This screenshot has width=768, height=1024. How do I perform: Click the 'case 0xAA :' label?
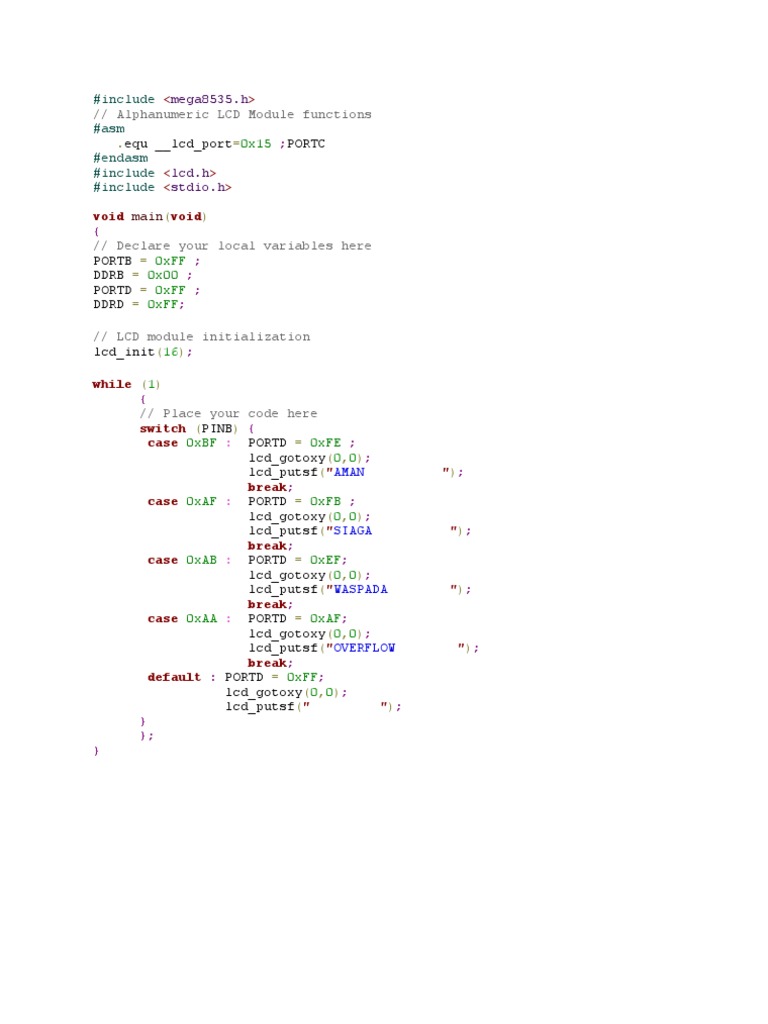coord(189,618)
